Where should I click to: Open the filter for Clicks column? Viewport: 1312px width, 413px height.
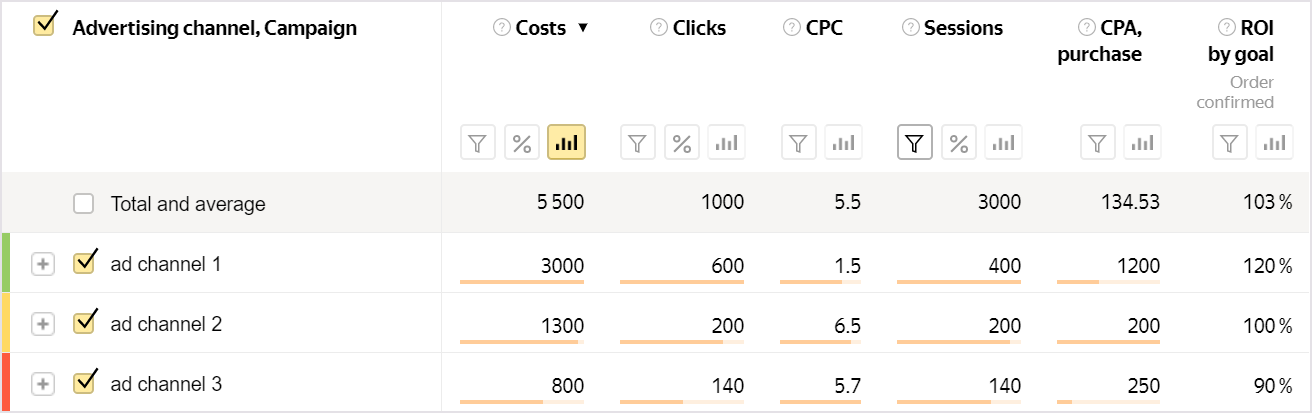click(638, 143)
